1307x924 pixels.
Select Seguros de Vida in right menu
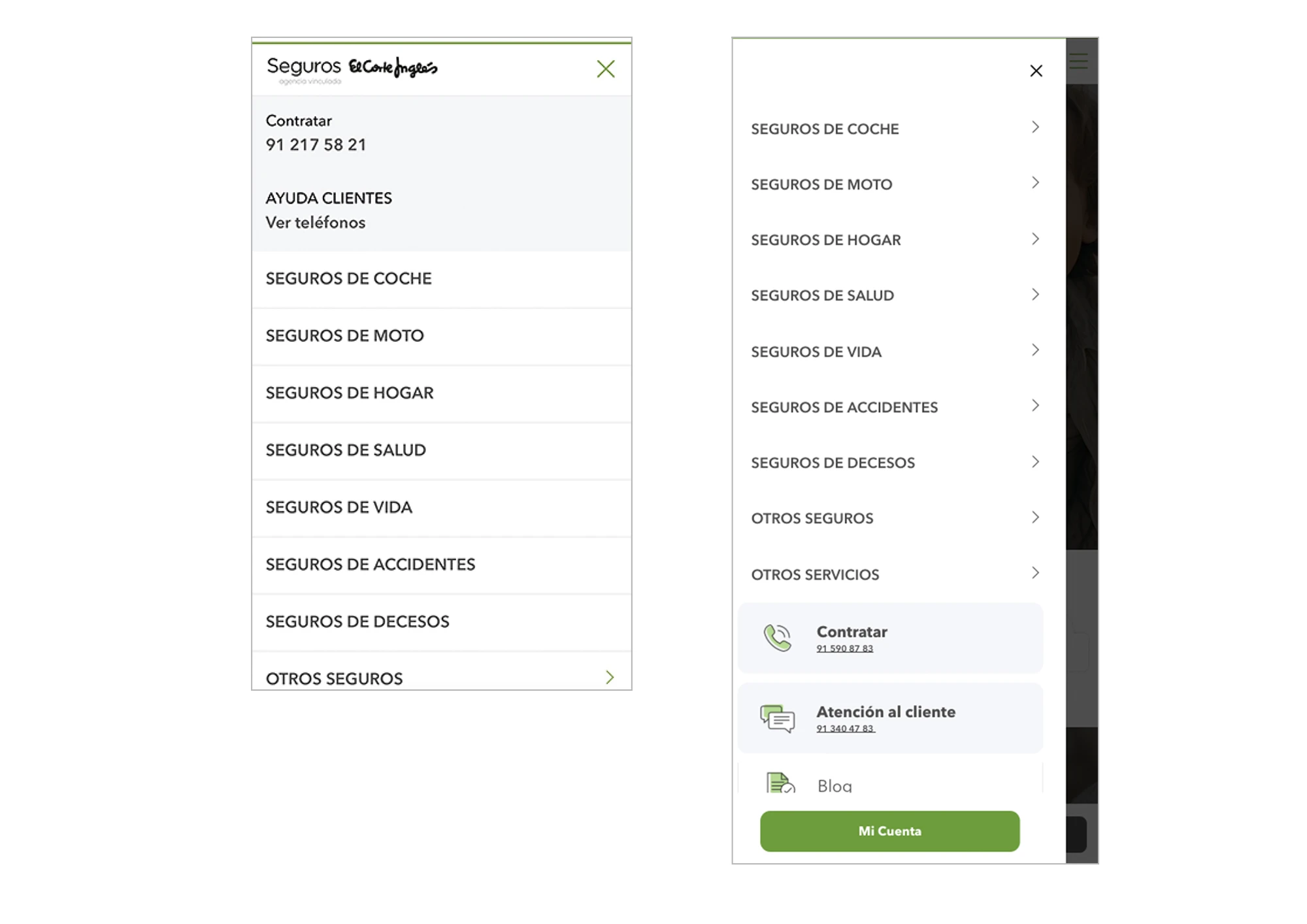(x=816, y=352)
